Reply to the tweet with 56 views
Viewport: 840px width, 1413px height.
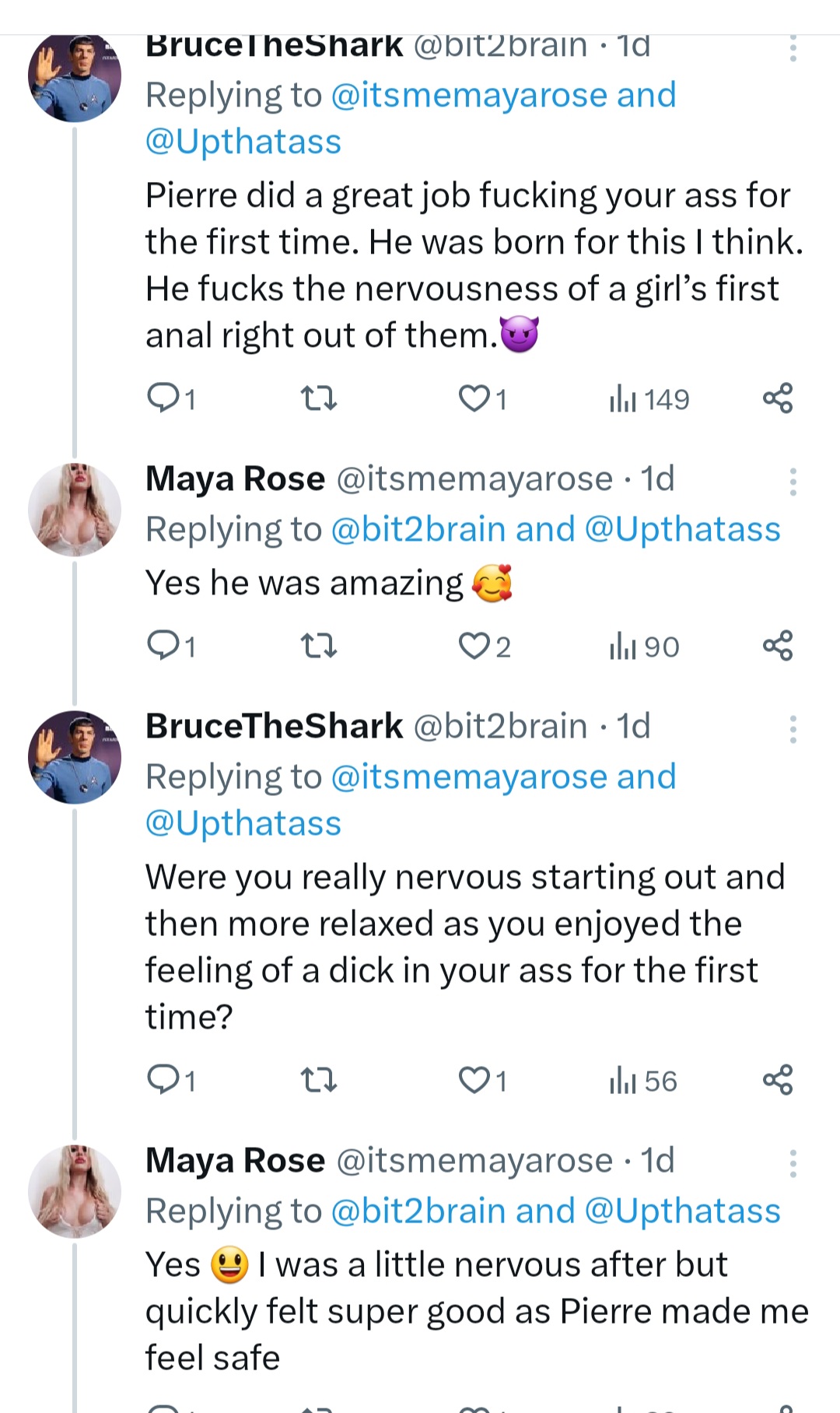163,1080
